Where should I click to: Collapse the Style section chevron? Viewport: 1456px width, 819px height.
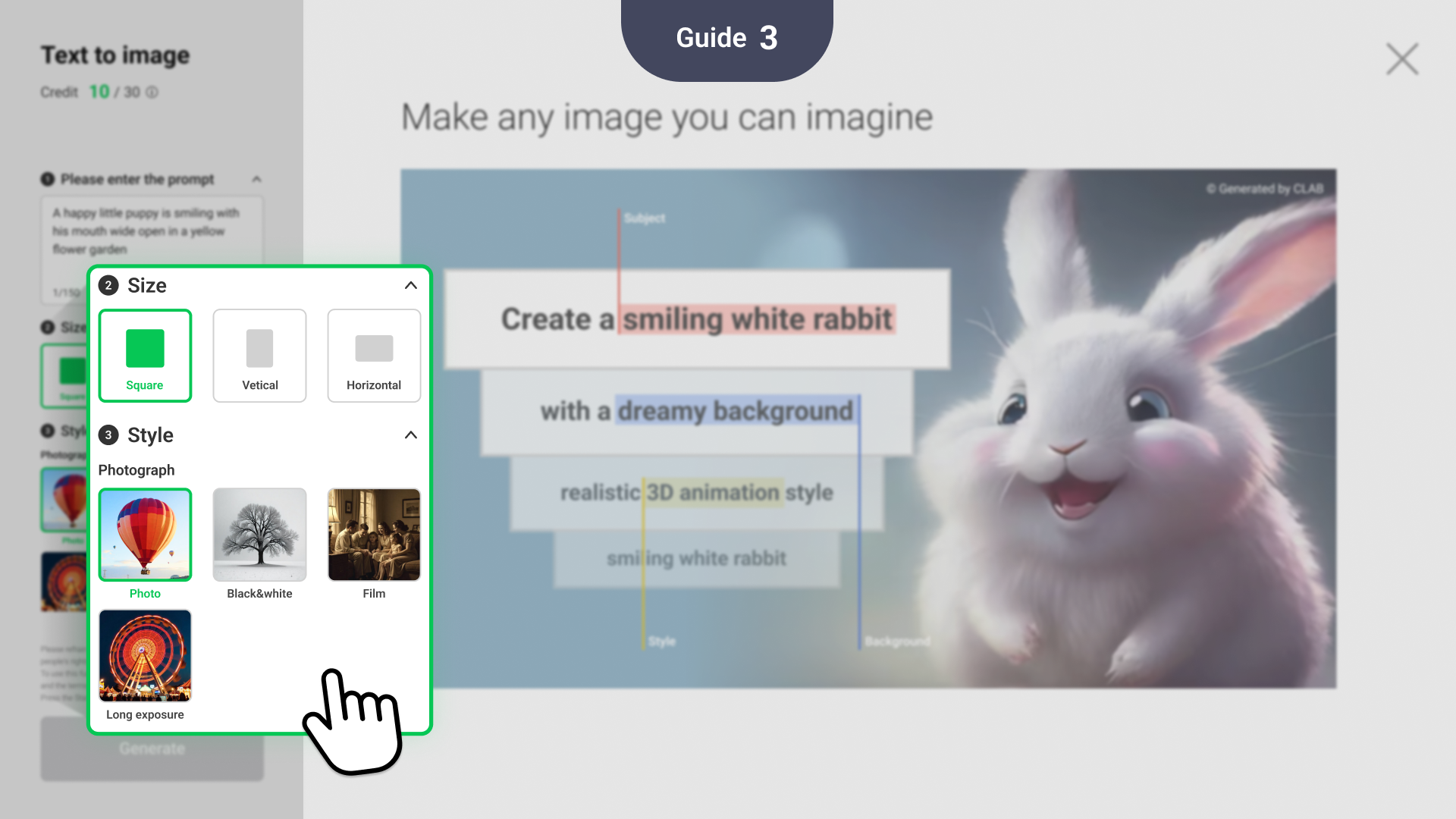tap(410, 435)
